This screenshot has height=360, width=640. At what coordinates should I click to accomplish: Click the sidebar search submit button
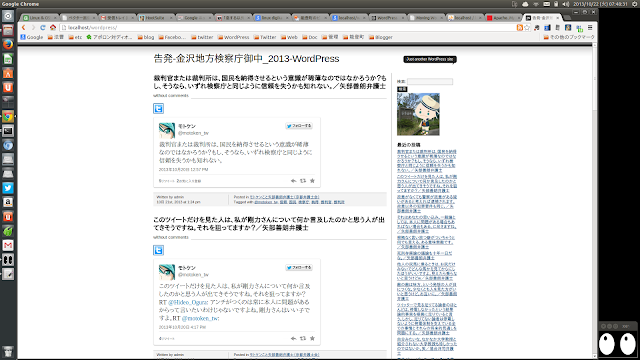(402, 89)
